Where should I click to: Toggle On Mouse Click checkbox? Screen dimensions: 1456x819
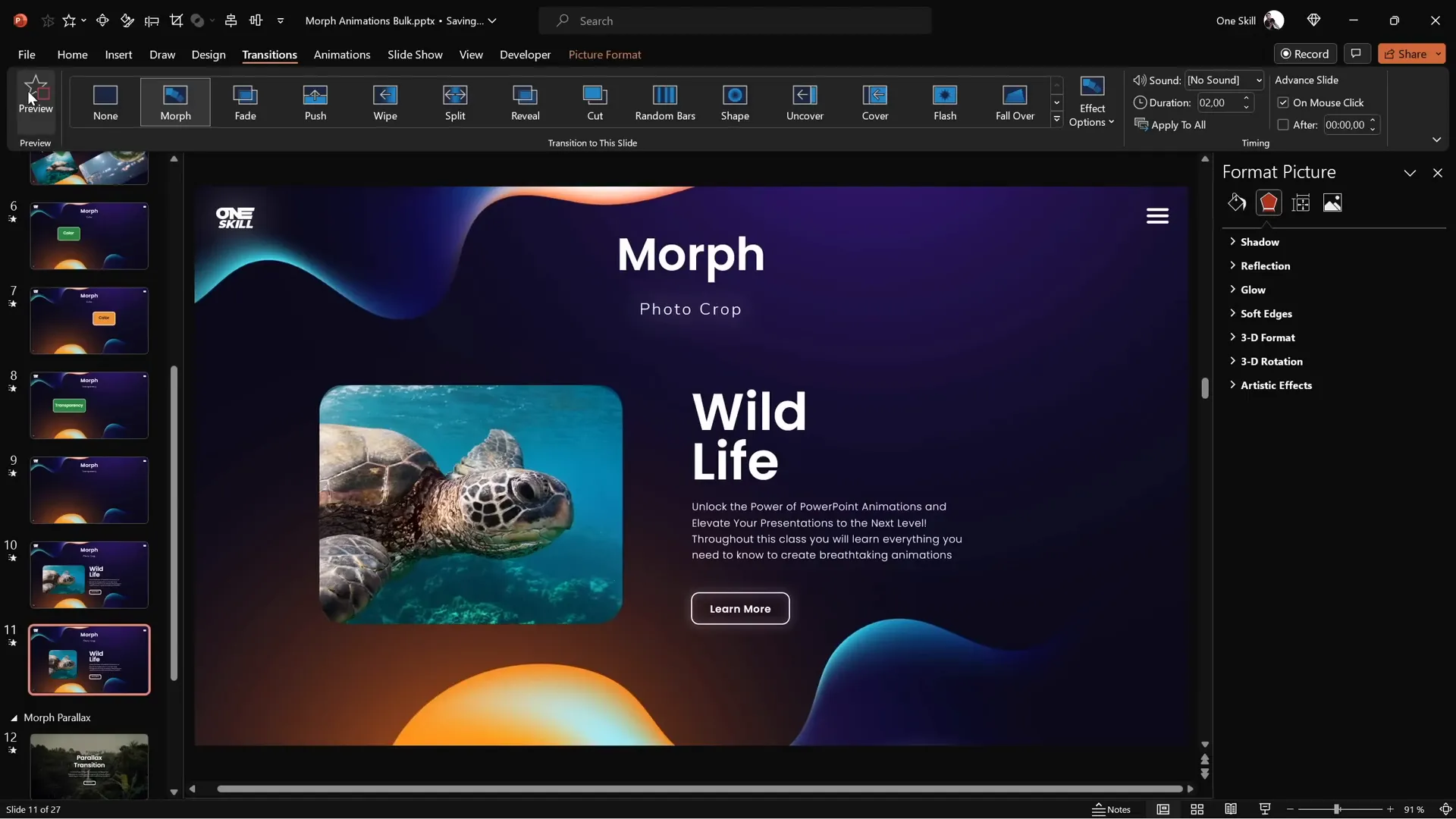pyautogui.click(x=1283, y=102)
